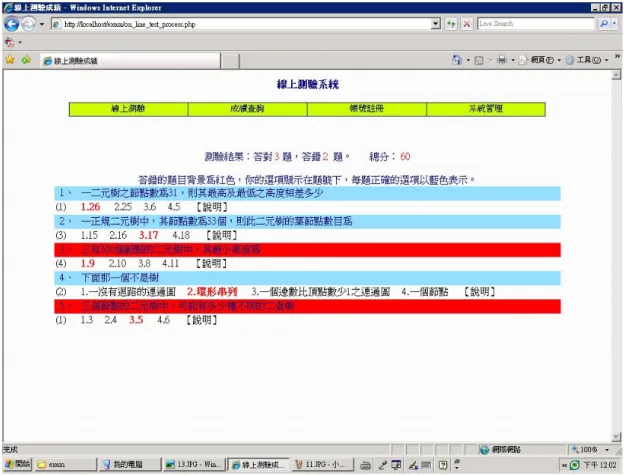Switch to 13.JPG taskbar window
The image size is (624, 476).
point(194,464)
